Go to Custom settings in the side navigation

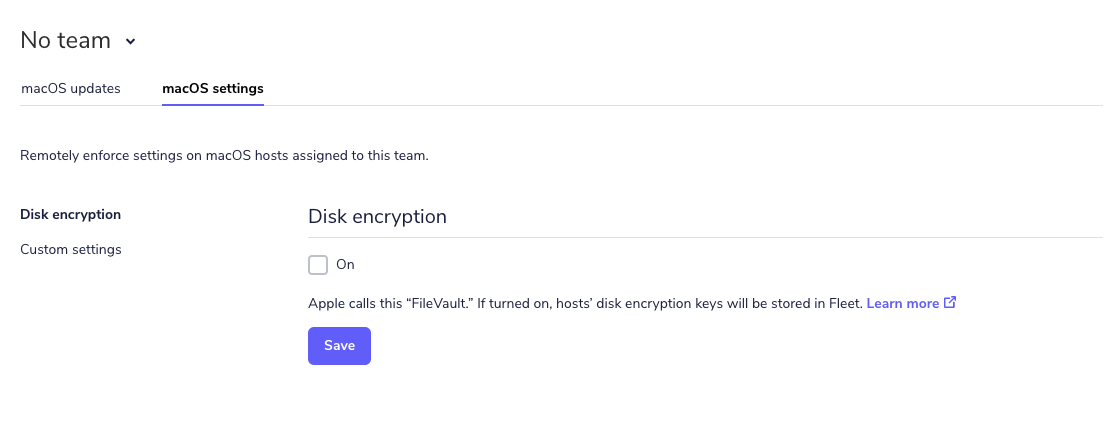click(71, 249)
